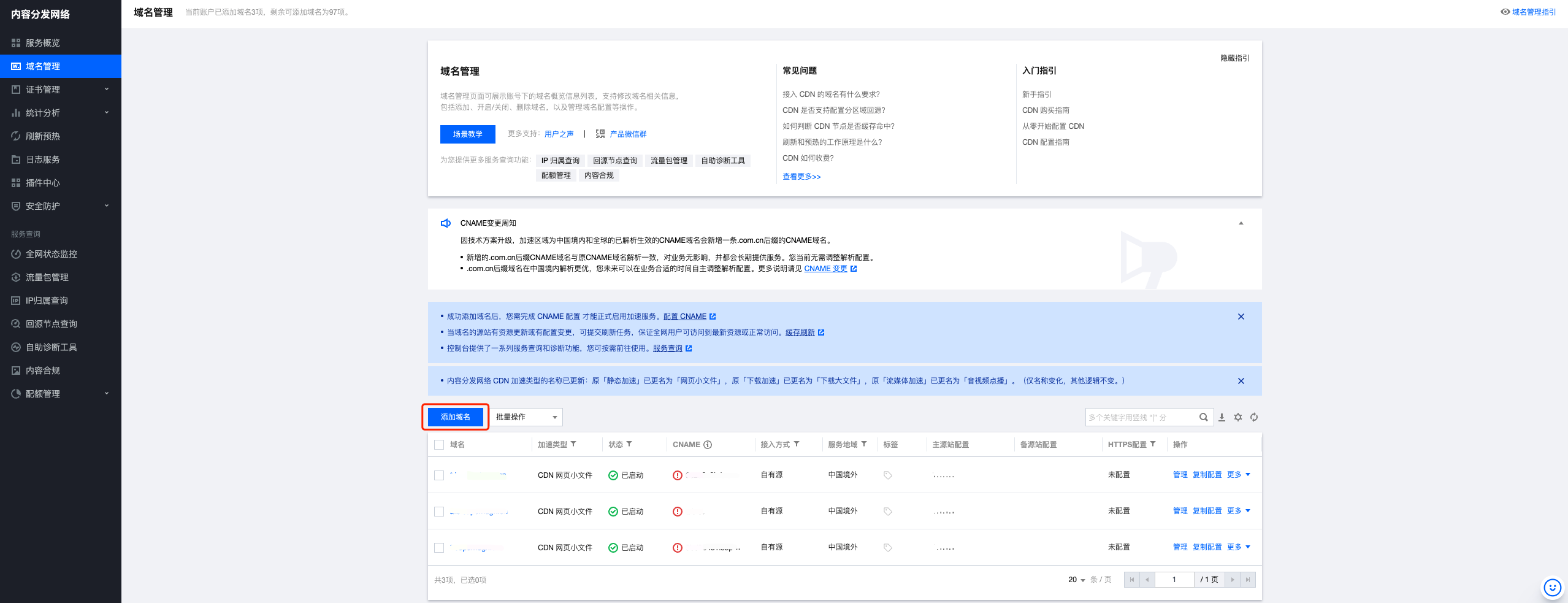Toggle the select-all checkbox in table header
Image resolution: width=1568 pixels, height=603 pixels.
439,445
